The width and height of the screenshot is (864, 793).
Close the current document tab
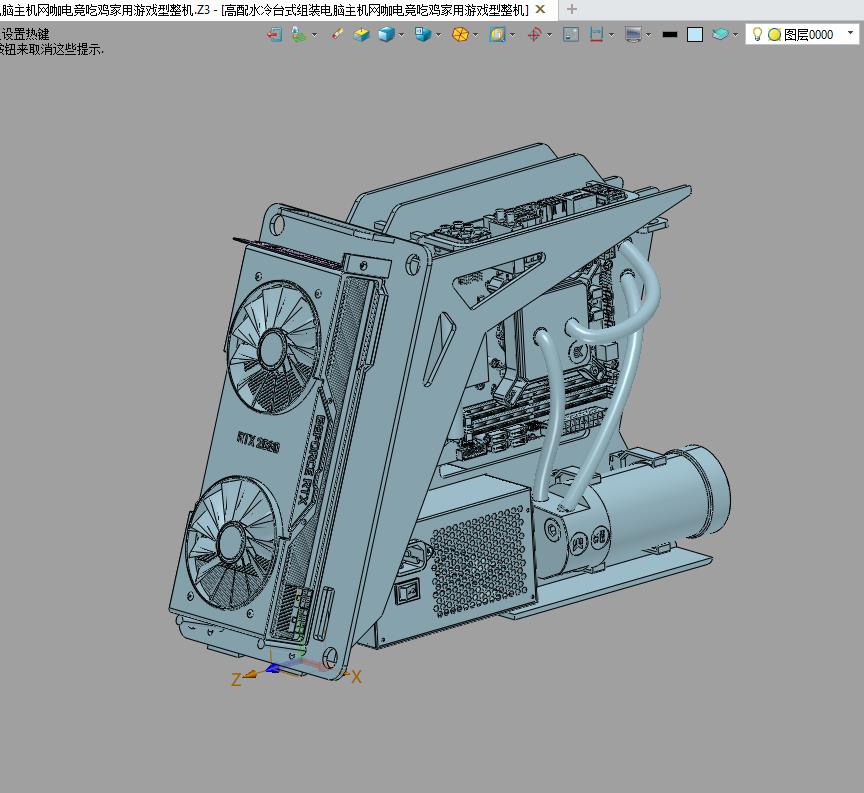[541, 9]
